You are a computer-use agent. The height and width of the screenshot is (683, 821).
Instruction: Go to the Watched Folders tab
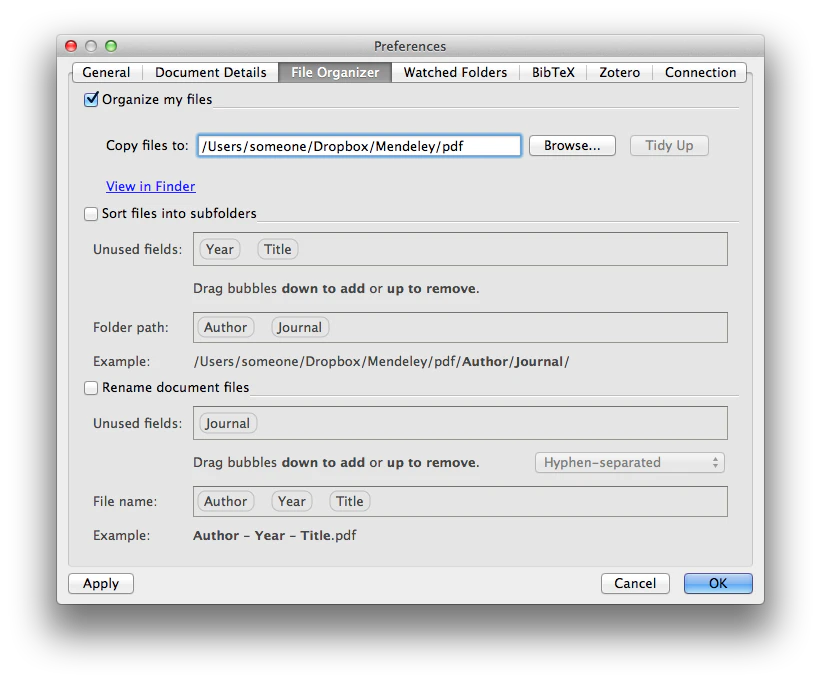[455, 72]
